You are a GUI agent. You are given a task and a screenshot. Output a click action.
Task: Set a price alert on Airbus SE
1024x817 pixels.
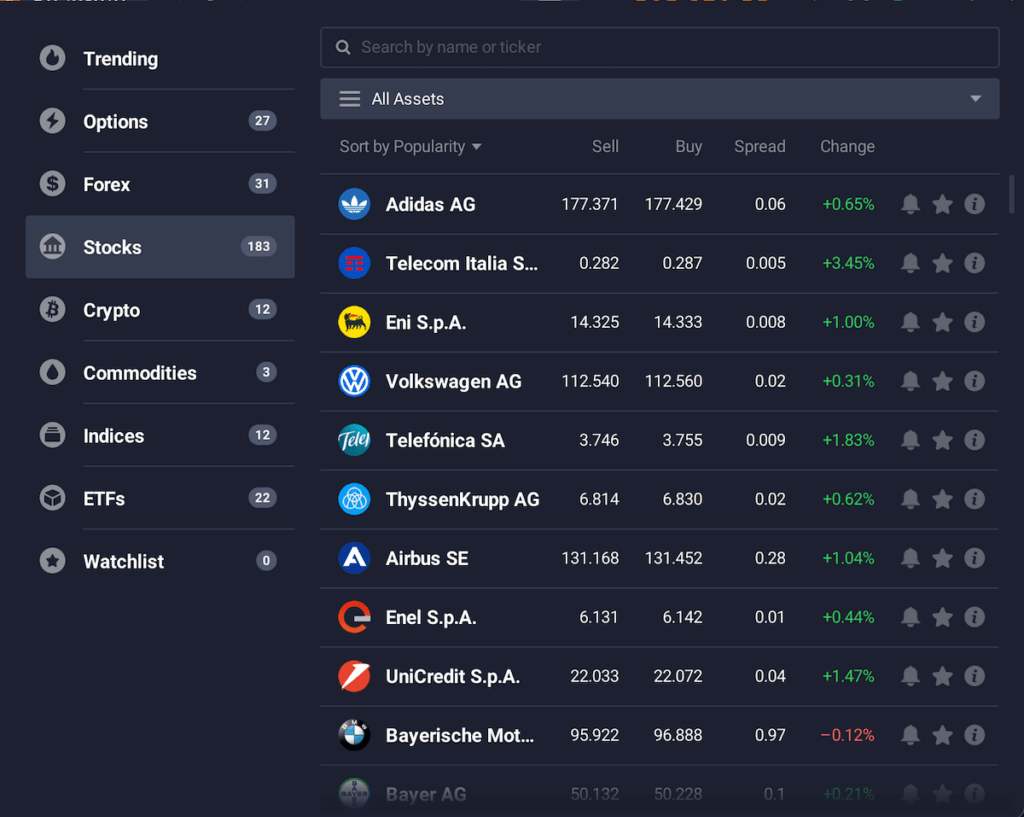pos(910,558)
